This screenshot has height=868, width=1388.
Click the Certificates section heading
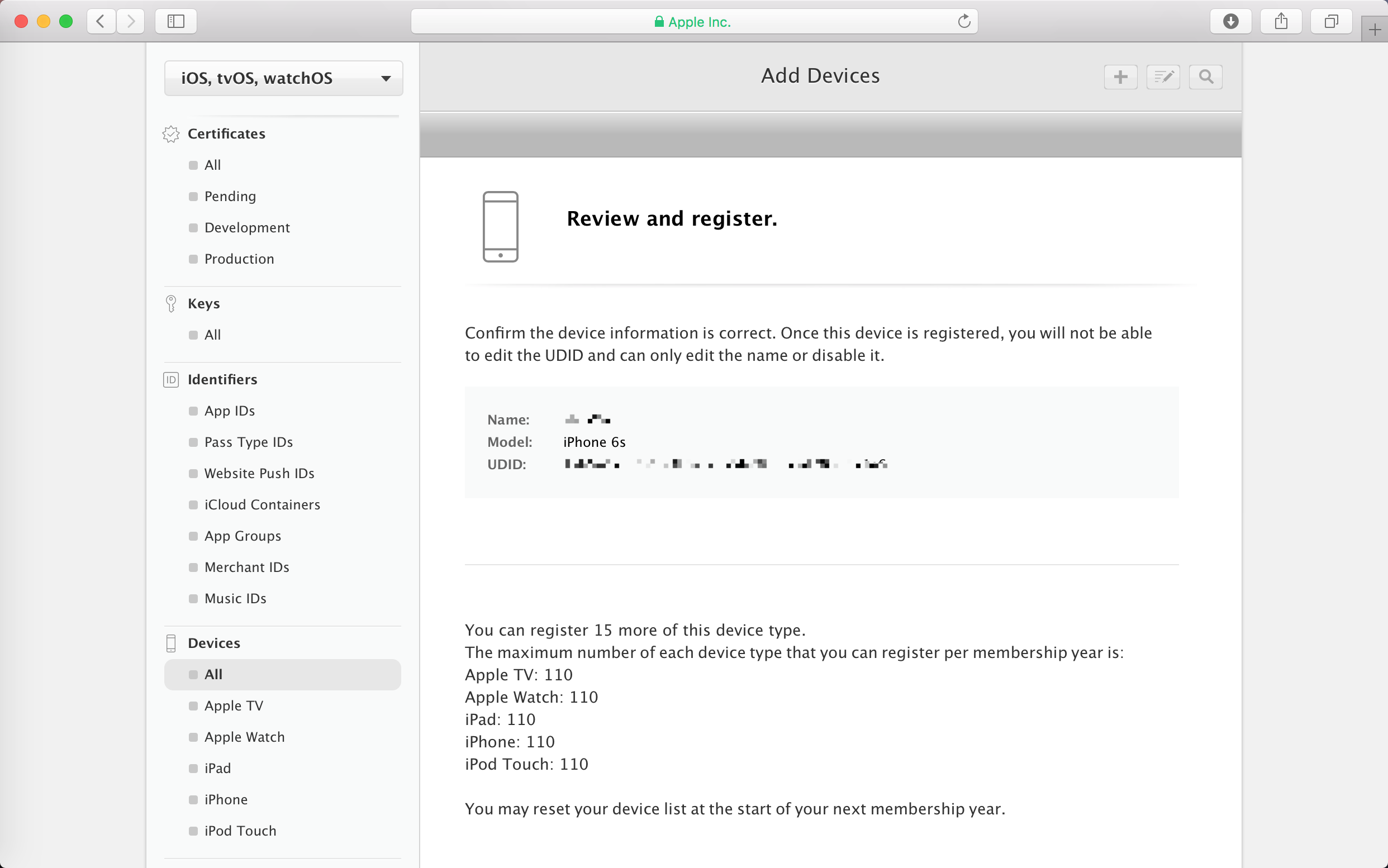[x=226, y=133]
